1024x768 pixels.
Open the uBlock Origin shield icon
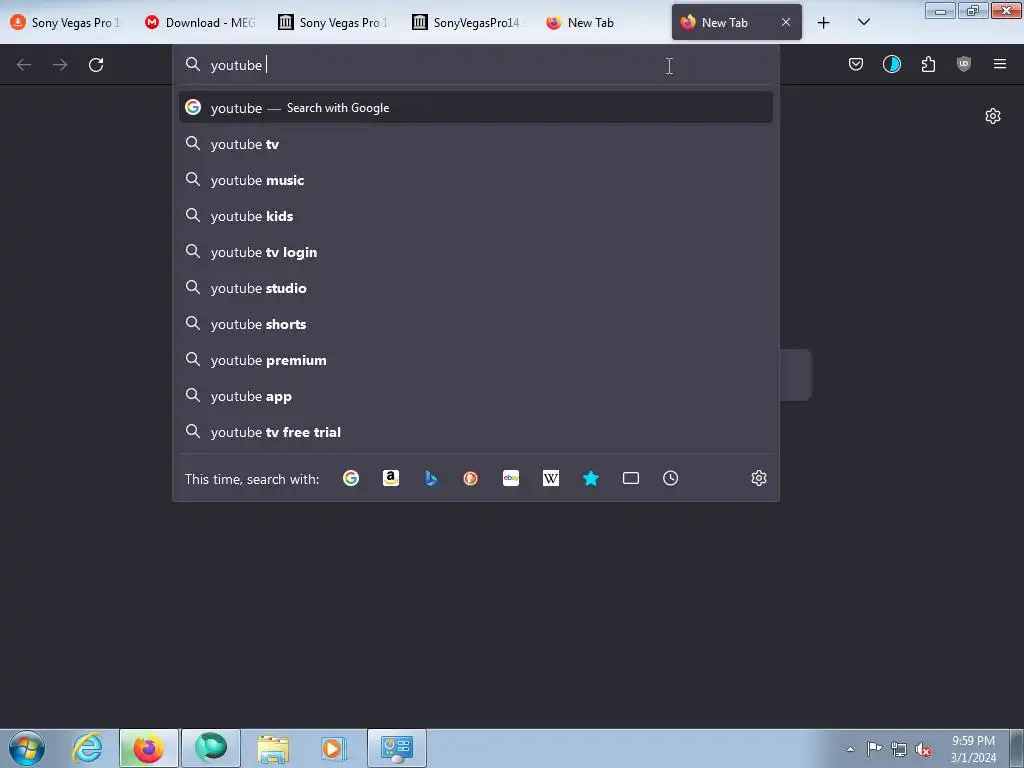[x=964, y=64]
